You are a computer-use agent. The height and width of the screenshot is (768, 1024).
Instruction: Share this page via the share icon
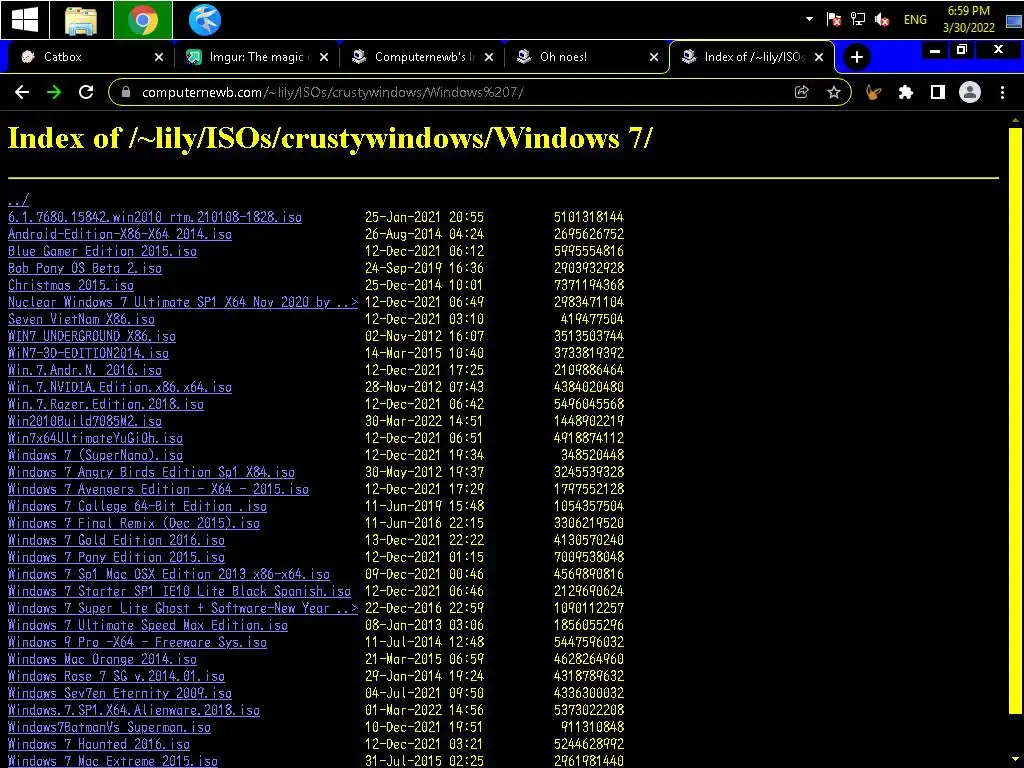tap(801, 92)
